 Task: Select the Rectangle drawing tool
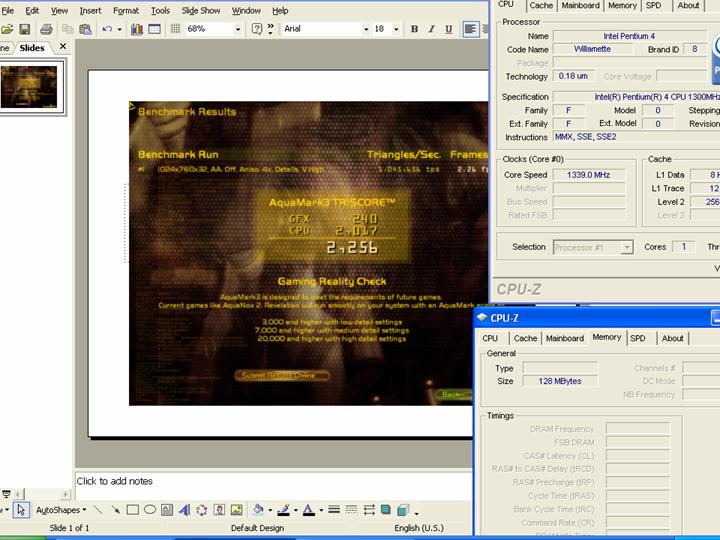(x=133, y=510)
